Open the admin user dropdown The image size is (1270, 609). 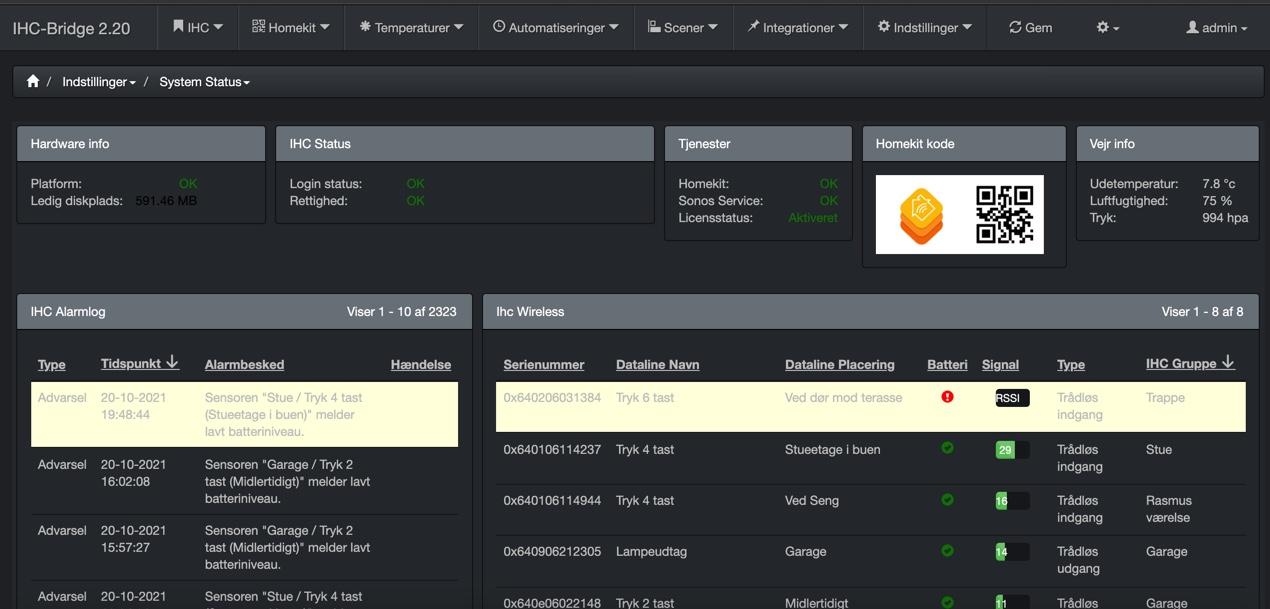coord(1216,28)
